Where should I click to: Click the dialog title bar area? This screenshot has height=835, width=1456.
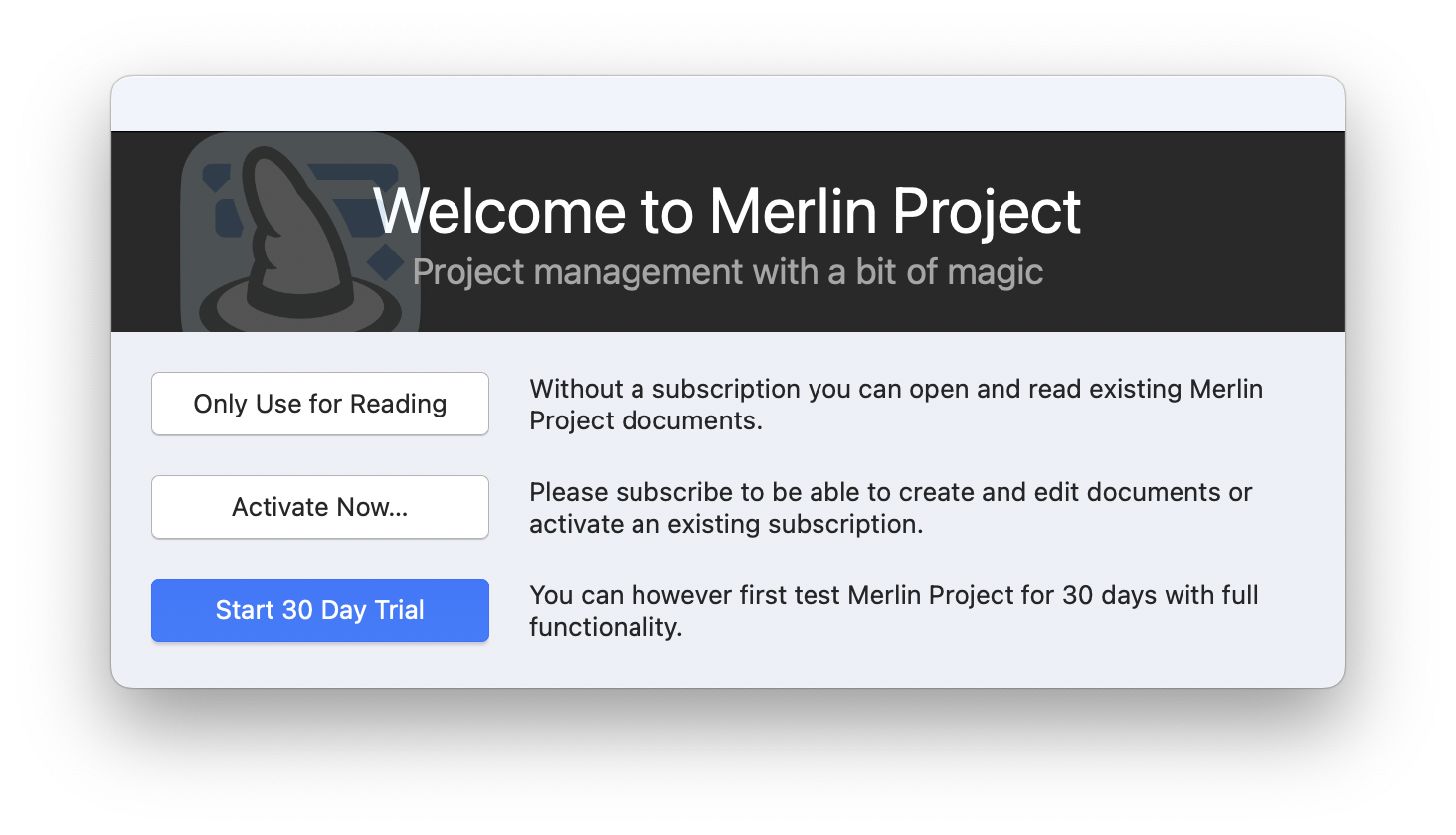coord(728,101)
